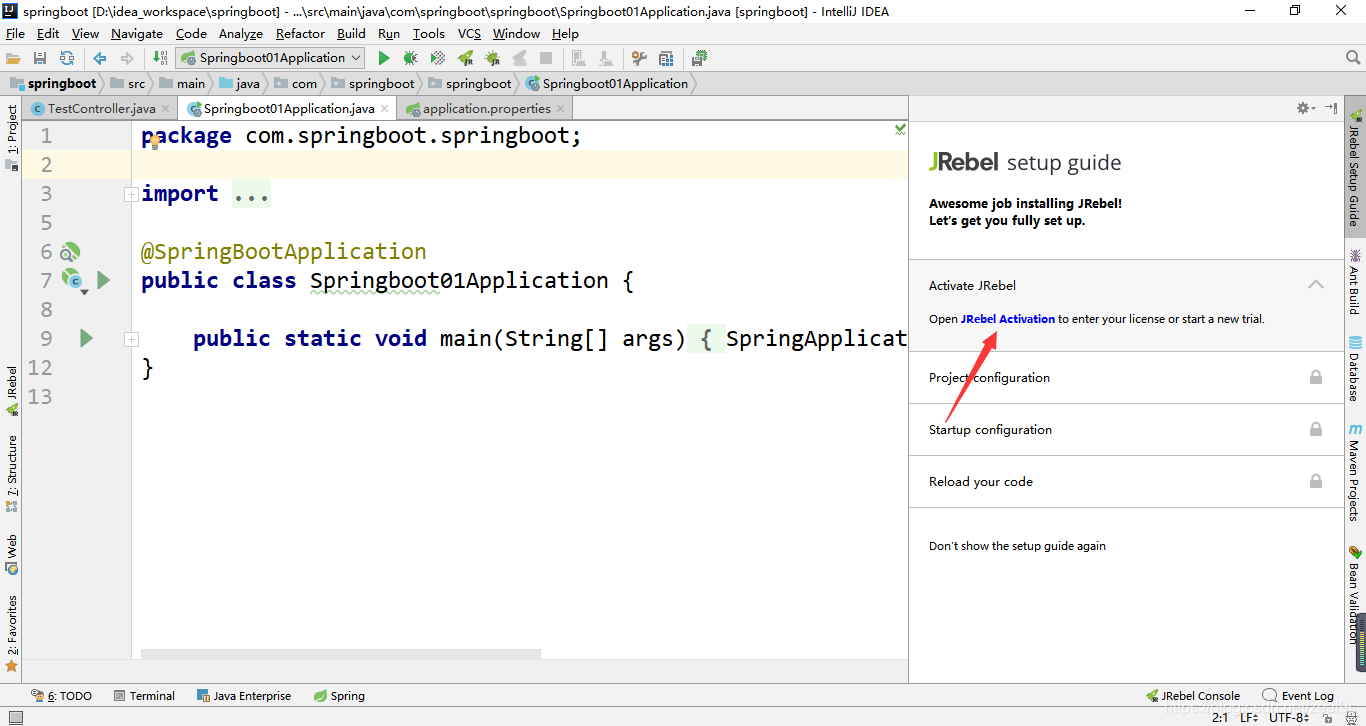This screenshot has height=726, width=1366.
Task: Click the chip-shaped icon at toolbar end
Action: tap(700, 58)
